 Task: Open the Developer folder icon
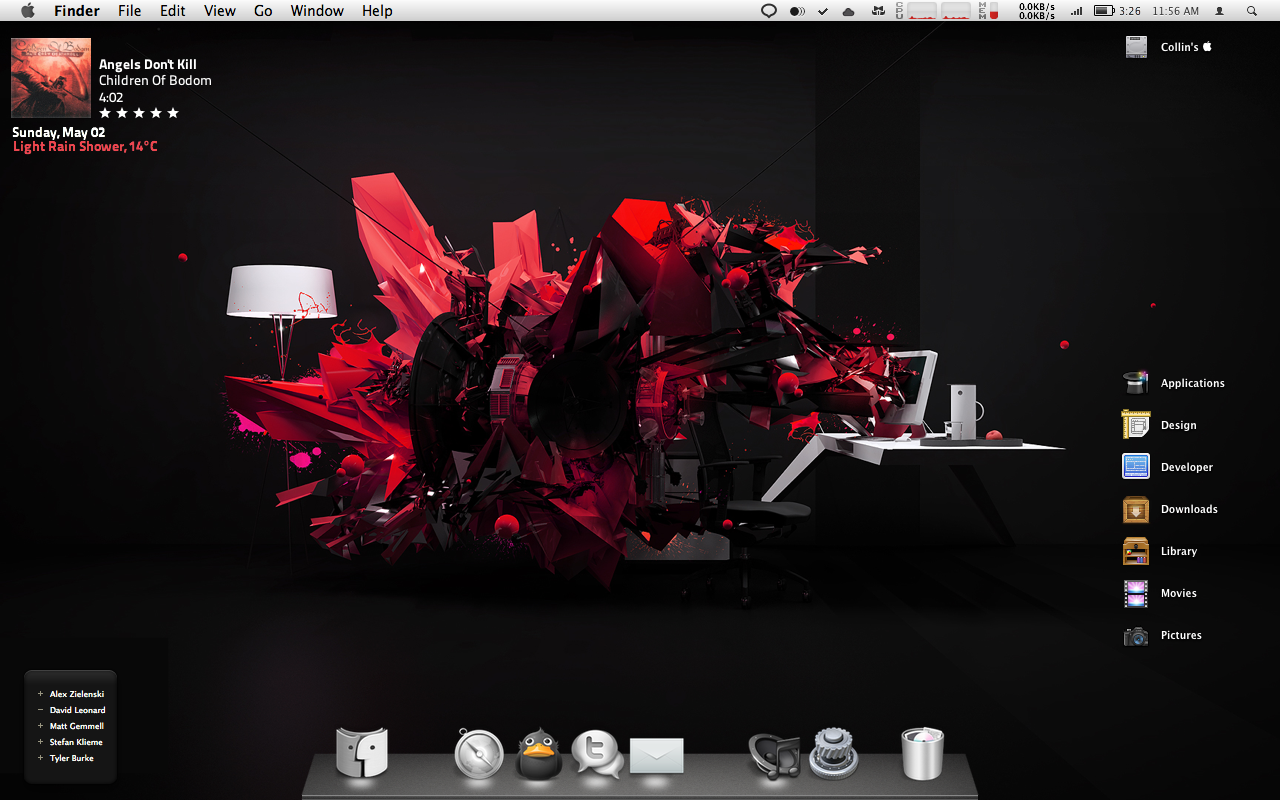[x=1136, y=467]
